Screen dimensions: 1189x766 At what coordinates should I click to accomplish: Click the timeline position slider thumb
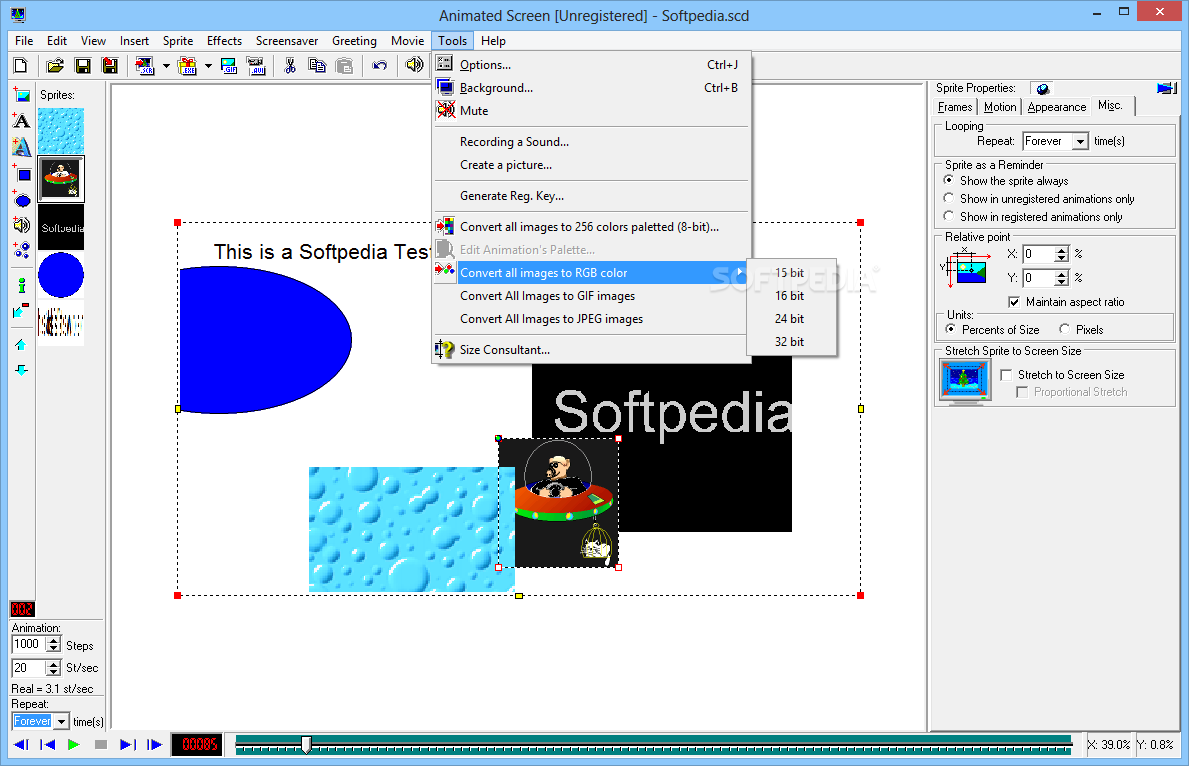pos(306,745)
